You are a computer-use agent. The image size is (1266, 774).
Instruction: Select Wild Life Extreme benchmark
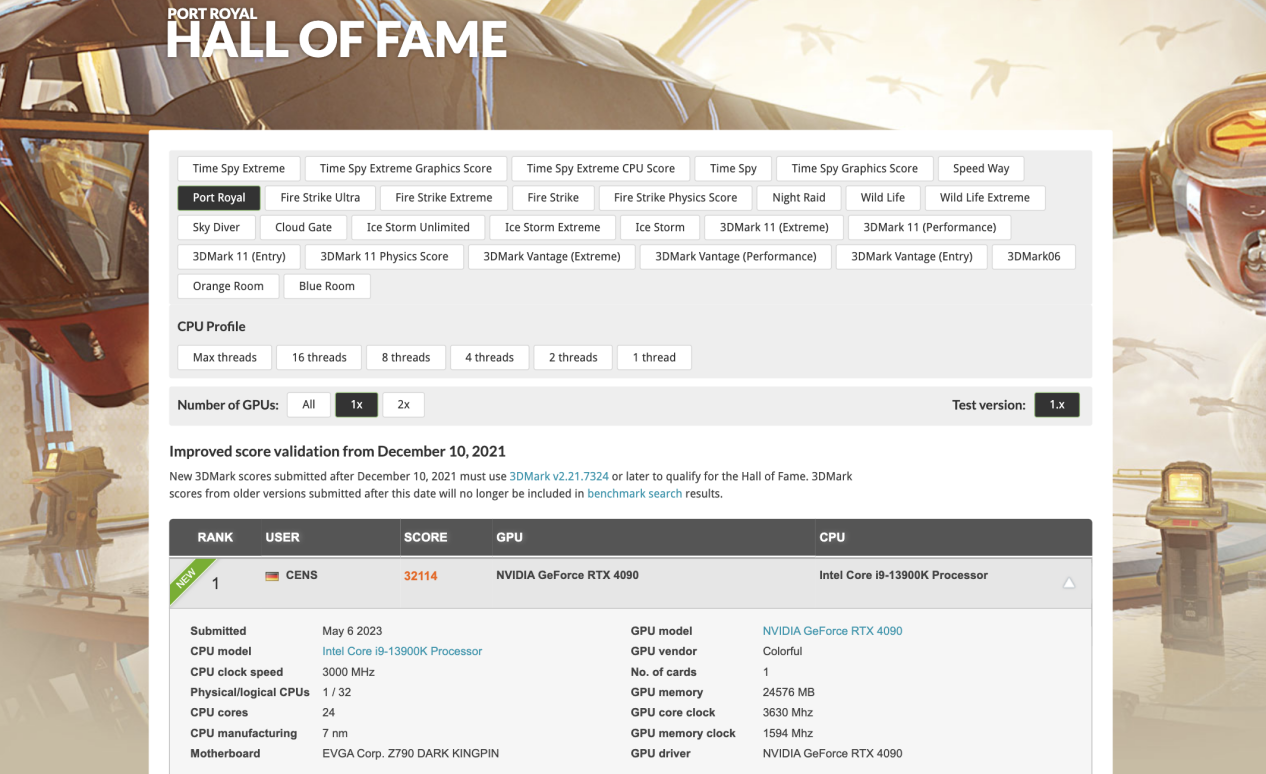984,198
